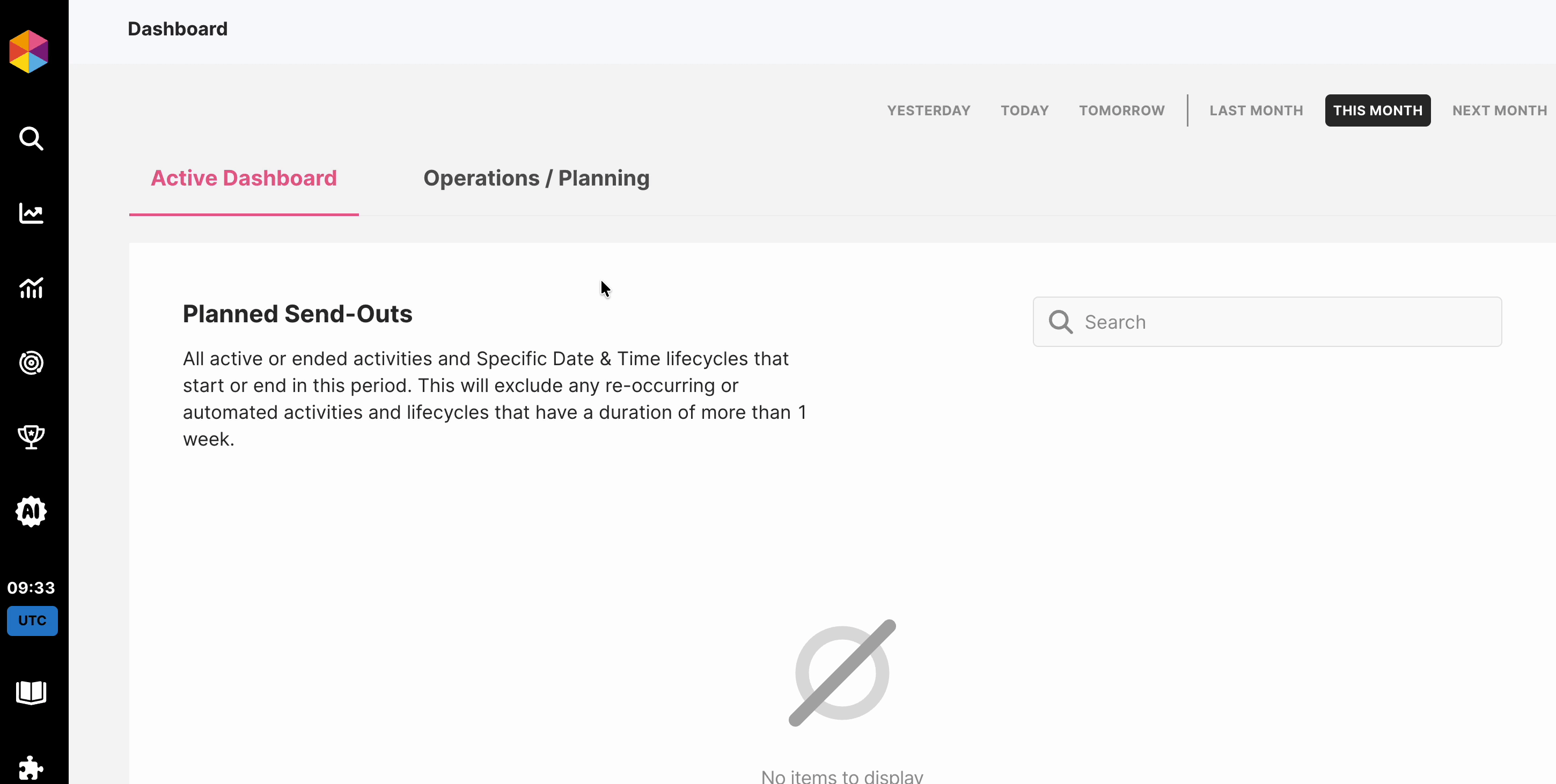Toggle the UTC timezone badge
The height and width of the screenshot is (784, 1556).
[32, 620]
